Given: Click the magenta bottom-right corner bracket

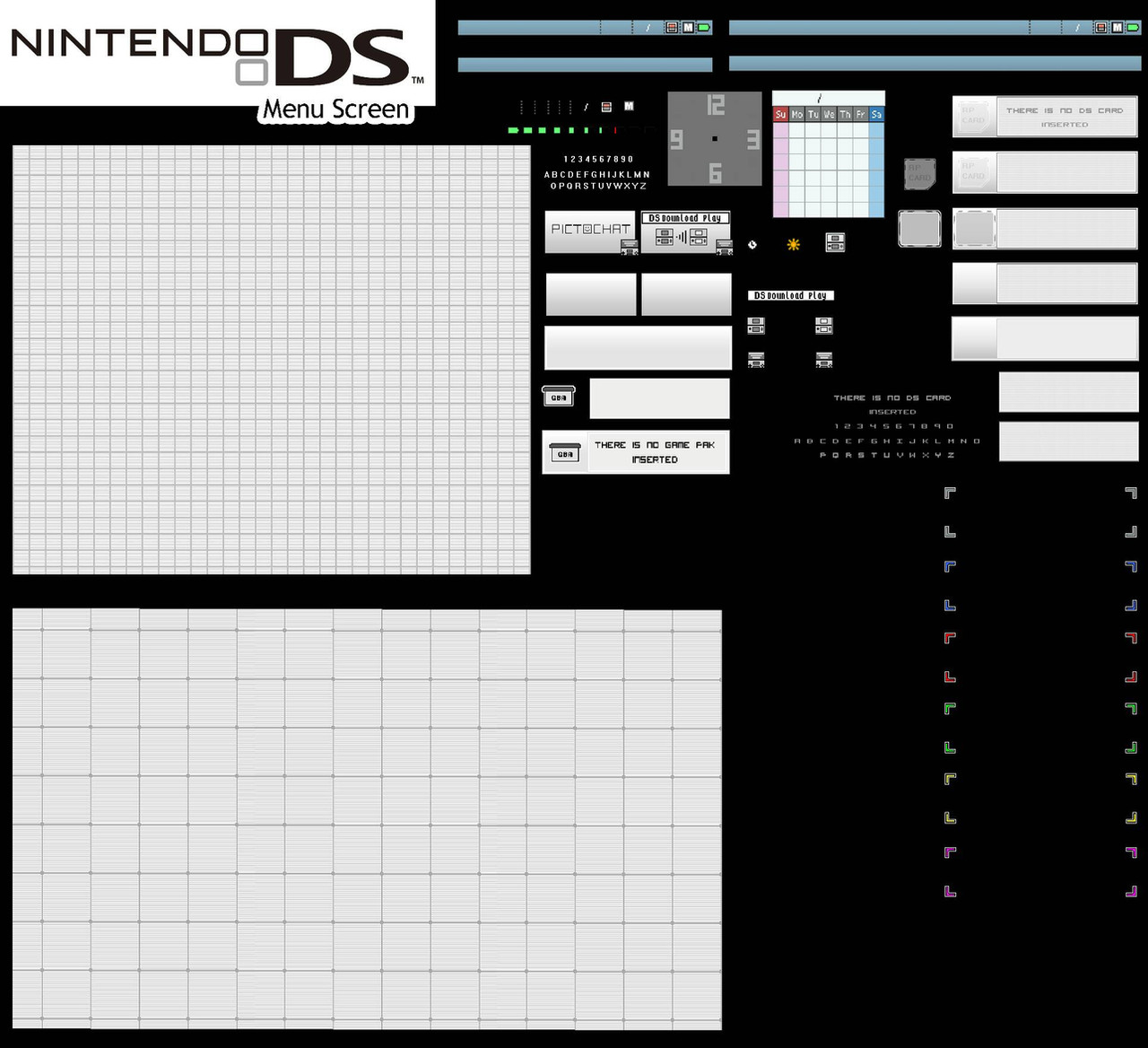Looking at the screenshot, I should click(1131, 892).
